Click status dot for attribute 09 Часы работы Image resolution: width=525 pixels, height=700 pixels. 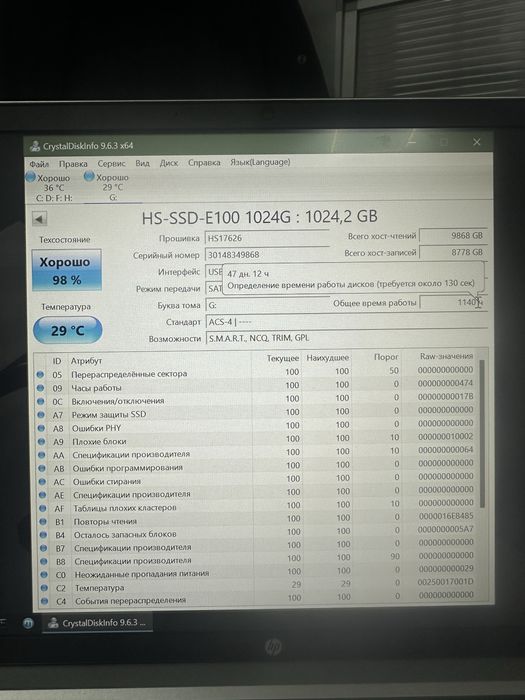pyautogui.click(x=40, y=388)
